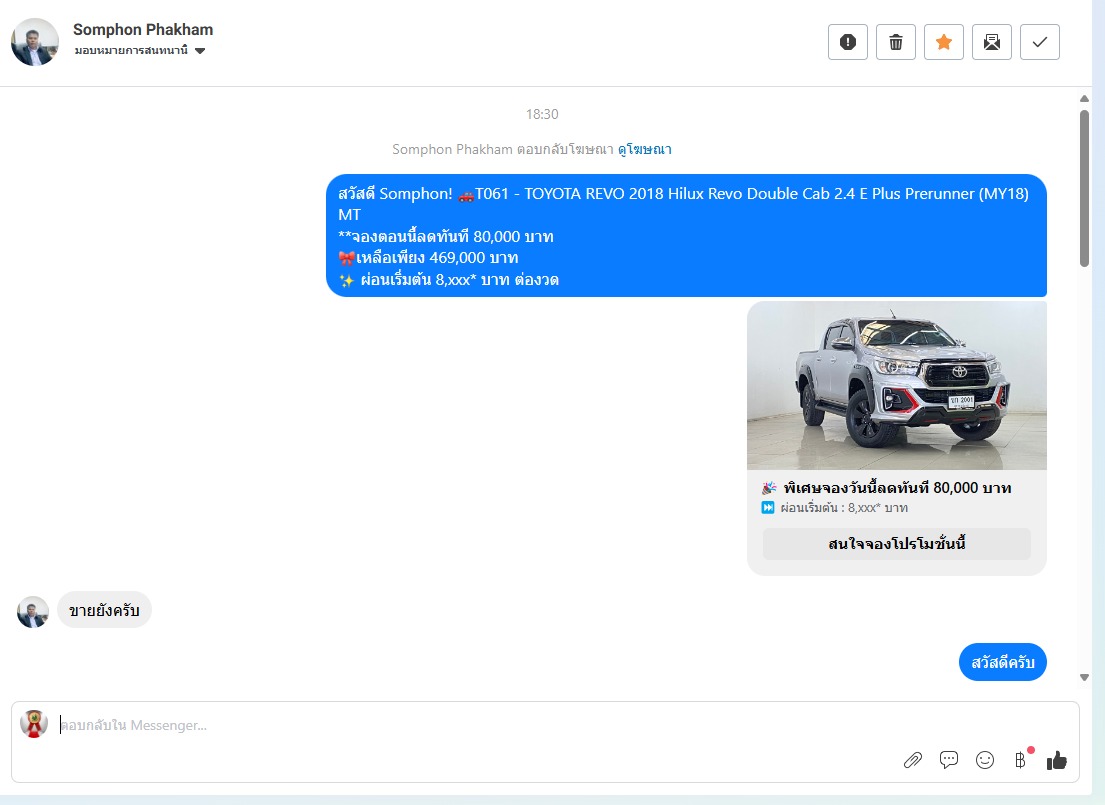Open emoji picker smiley icon
Image resolution: width=1105 pixels, height=805 pixels.
click(x=984, y=760)
